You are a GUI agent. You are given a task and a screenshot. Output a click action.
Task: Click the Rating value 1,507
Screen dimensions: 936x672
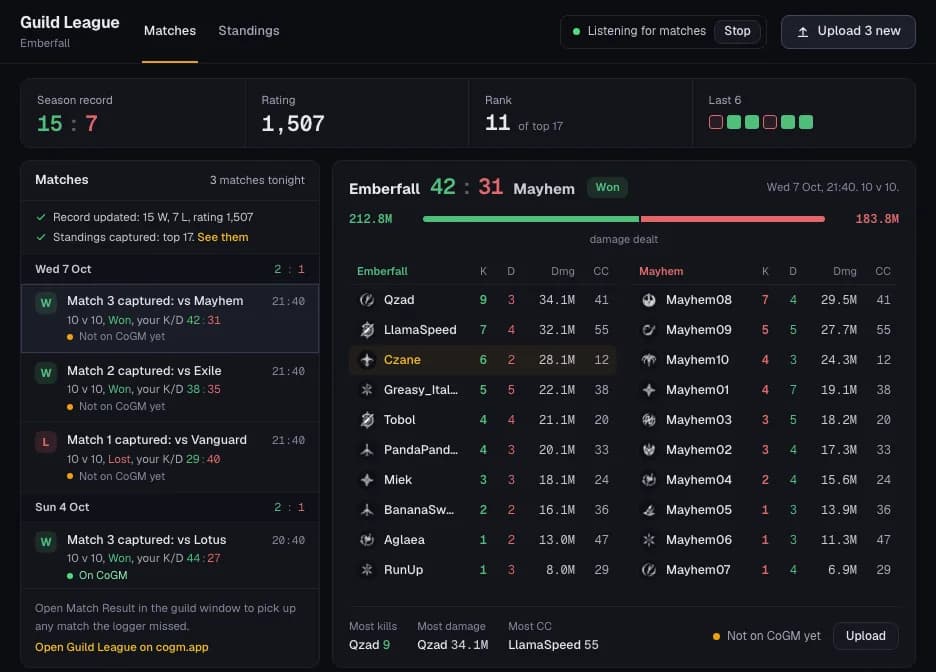coord(292,124)
